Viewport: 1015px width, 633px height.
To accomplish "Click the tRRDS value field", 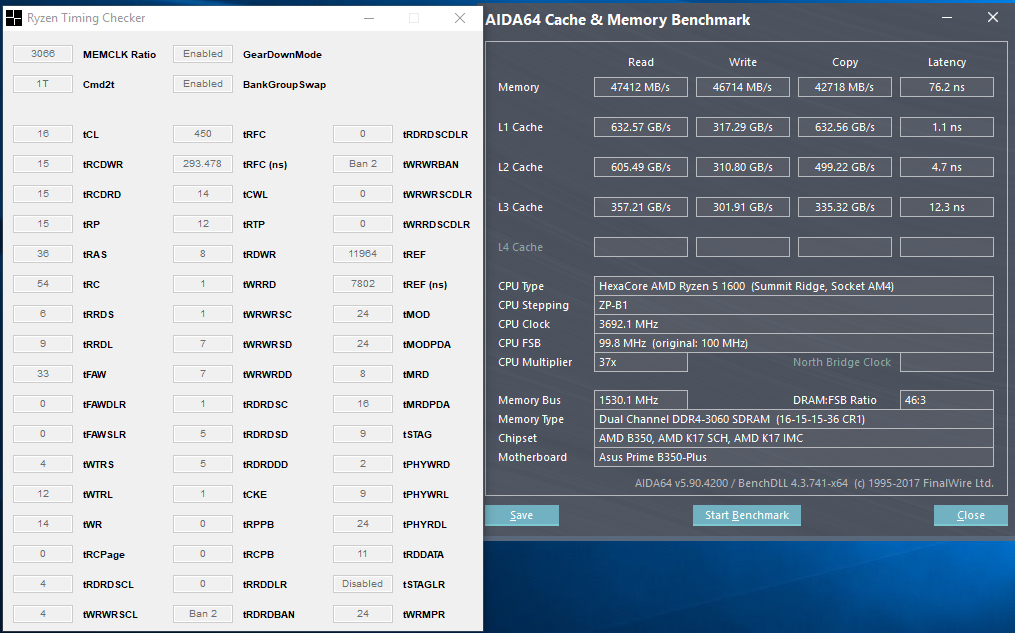I will [43, 313].
